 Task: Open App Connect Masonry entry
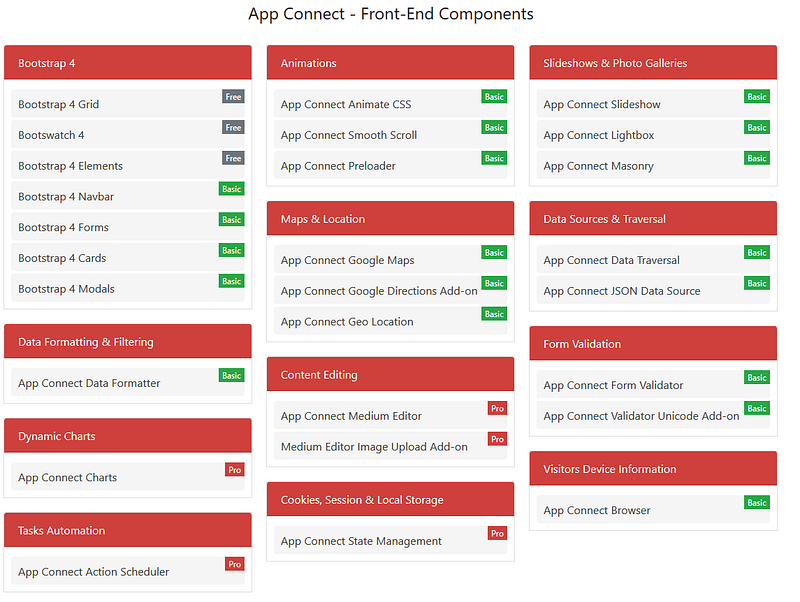pos(653,165)
